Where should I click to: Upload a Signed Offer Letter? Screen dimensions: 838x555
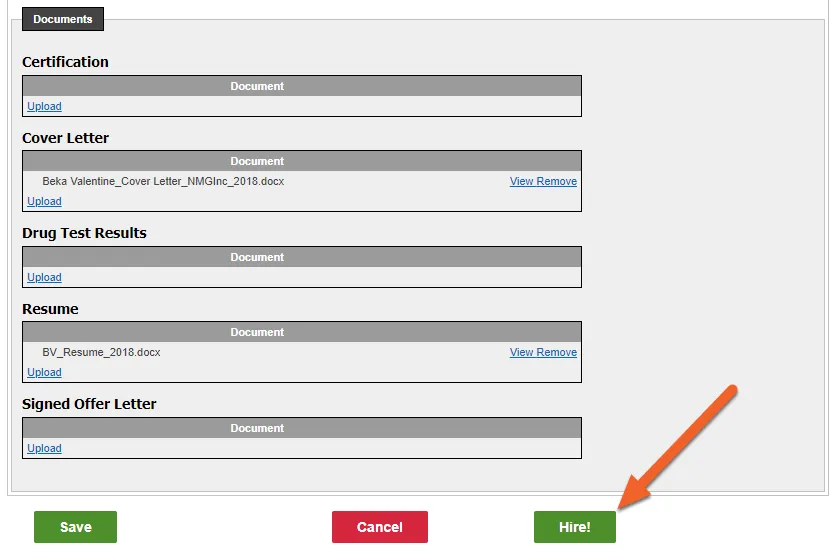coord(44,449)
